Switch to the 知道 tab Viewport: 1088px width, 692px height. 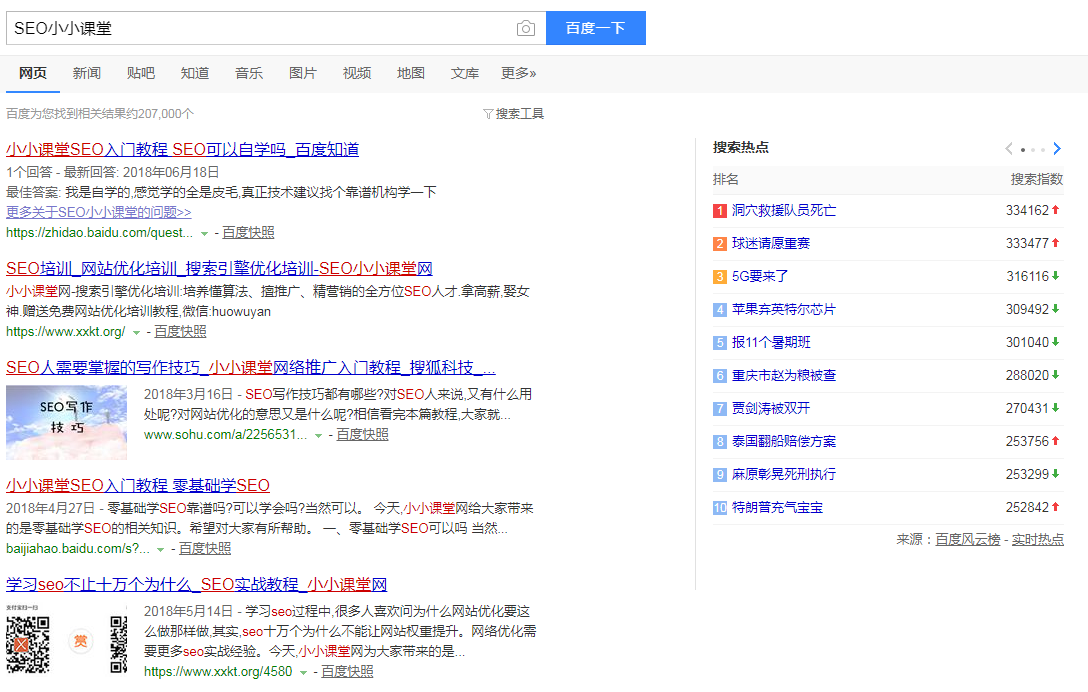click(195, 73)
